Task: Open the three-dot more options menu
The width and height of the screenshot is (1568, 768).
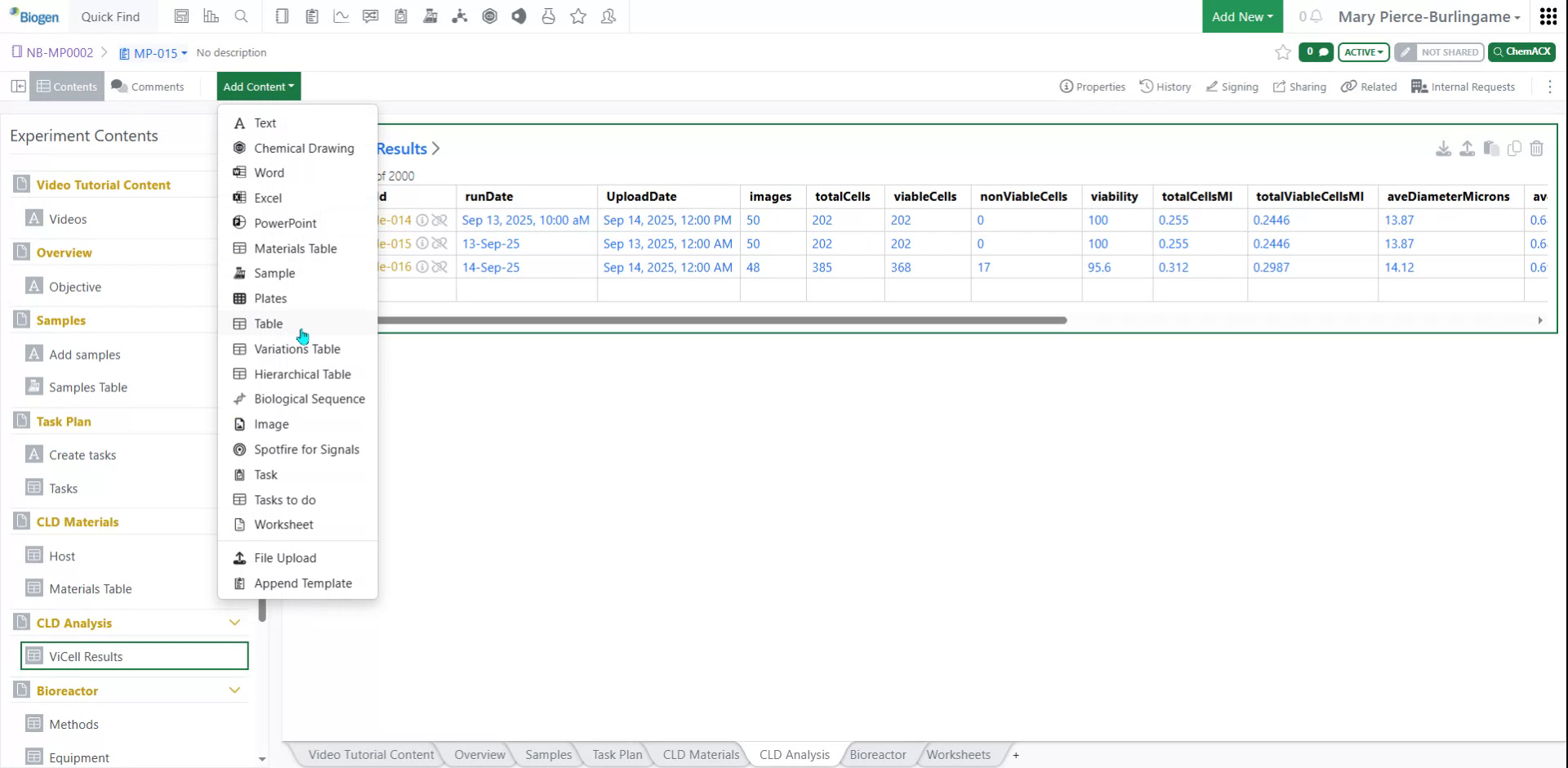Action: [x=1550, y=86]
